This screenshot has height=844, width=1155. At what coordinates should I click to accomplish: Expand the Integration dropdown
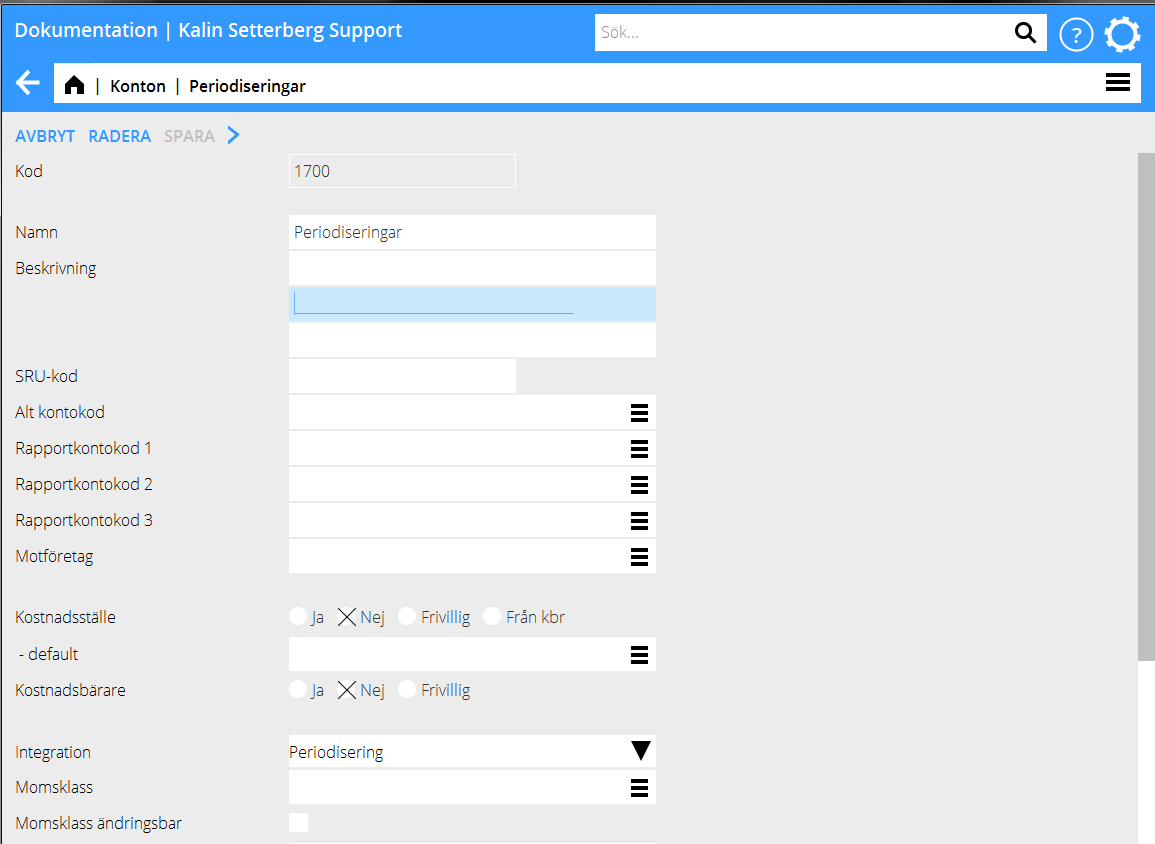click(x=640, y=752)
